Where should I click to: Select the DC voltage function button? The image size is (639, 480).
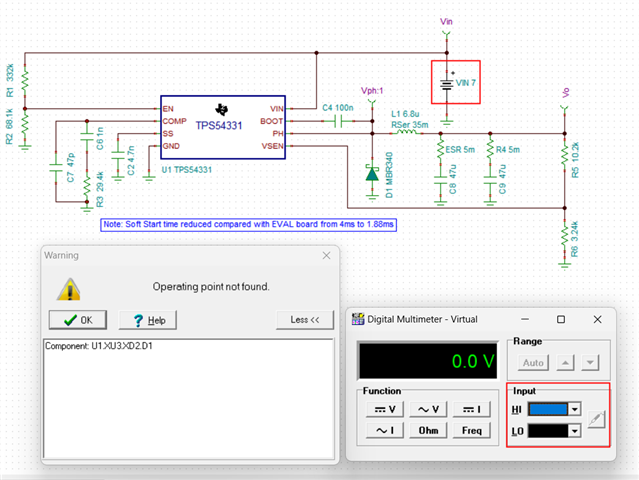385,409
